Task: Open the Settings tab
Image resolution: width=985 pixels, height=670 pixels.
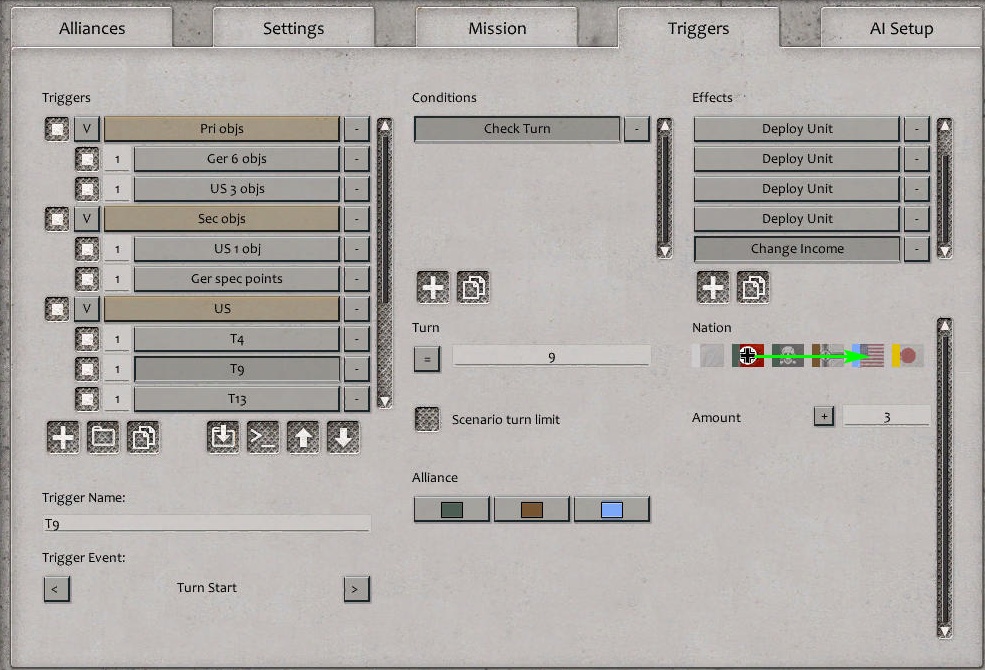Action: pyautogui.click(x=293, y=28)
